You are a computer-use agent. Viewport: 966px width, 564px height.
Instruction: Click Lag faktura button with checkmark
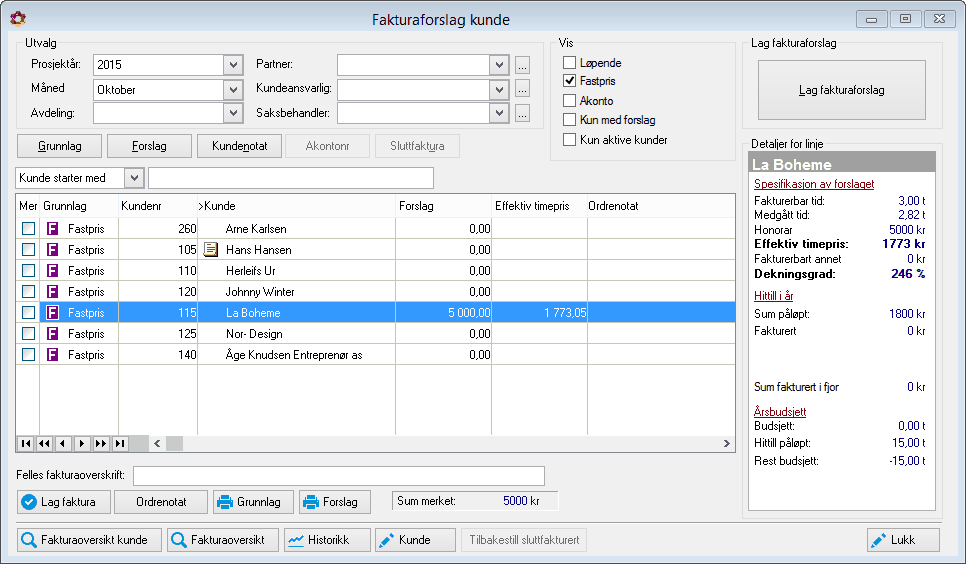(x=64, y=502)
